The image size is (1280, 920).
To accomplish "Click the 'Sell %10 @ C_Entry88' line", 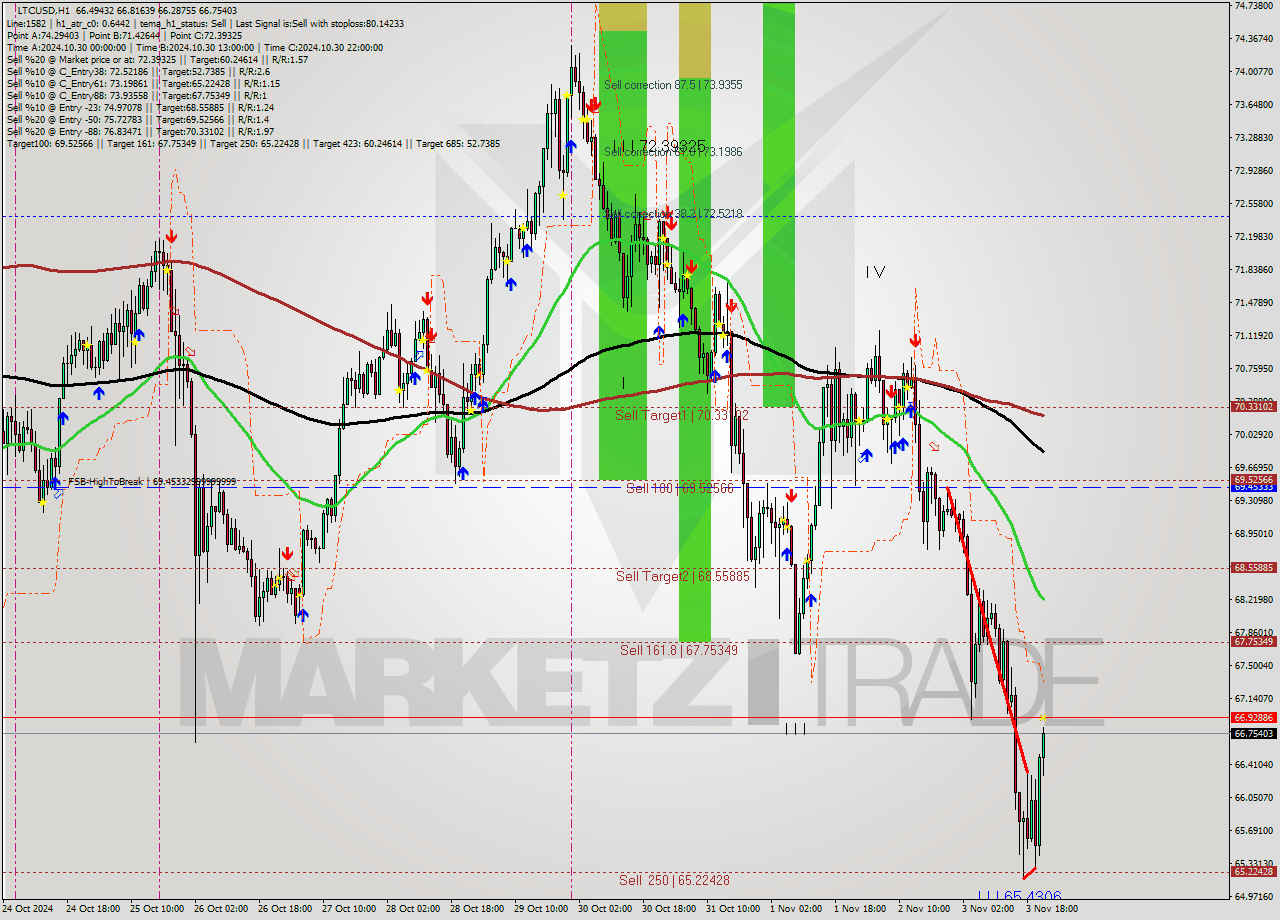I will 134,95.
